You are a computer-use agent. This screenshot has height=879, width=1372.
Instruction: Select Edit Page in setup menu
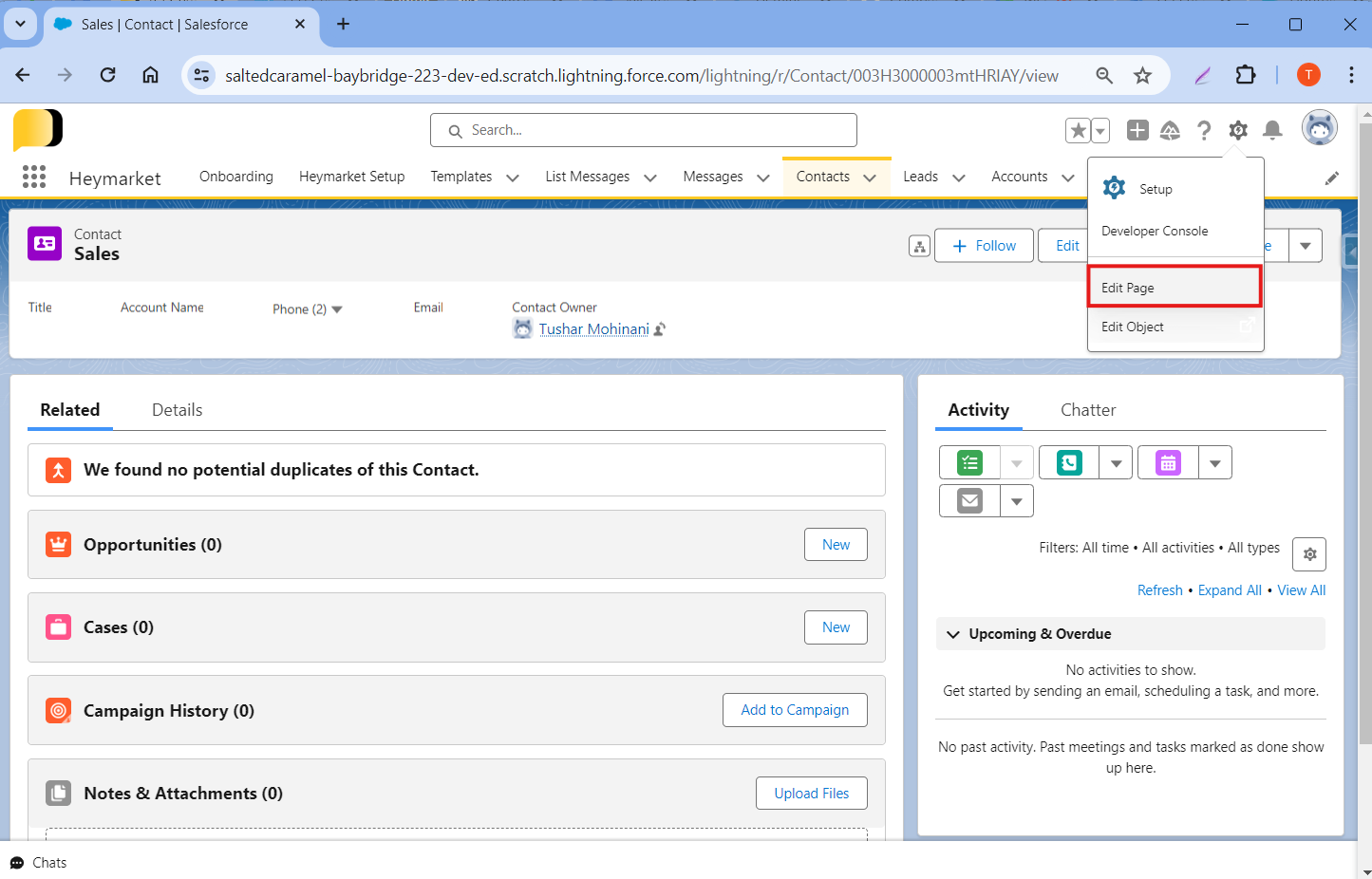(x=1175, y=288)
